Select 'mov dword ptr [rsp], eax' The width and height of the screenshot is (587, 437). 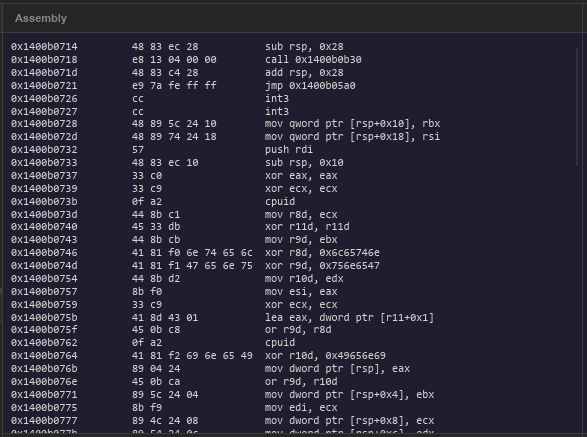click(x=337, y=369)
